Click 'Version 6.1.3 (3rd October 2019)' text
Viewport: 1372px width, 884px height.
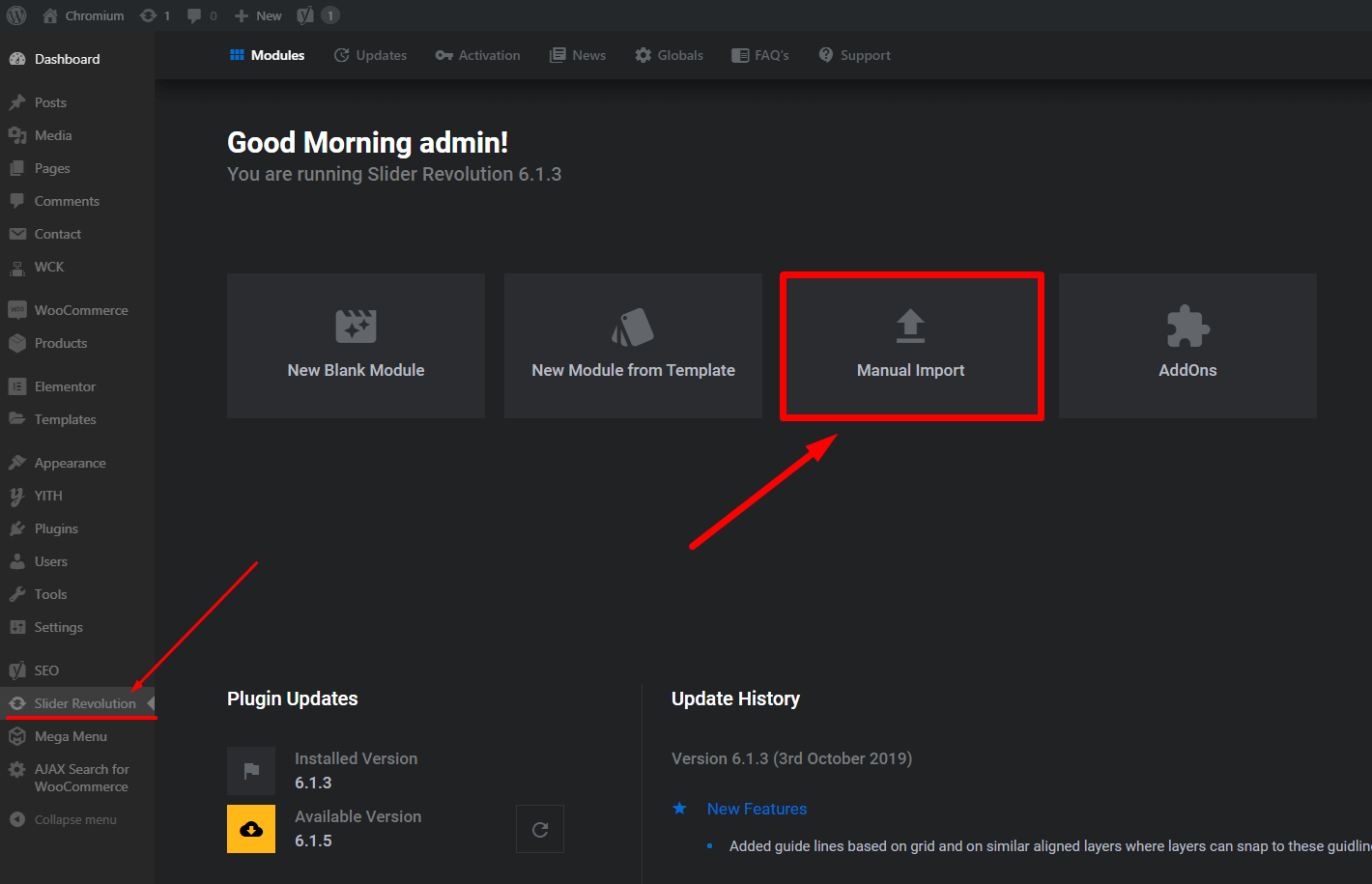coord(791,758)
